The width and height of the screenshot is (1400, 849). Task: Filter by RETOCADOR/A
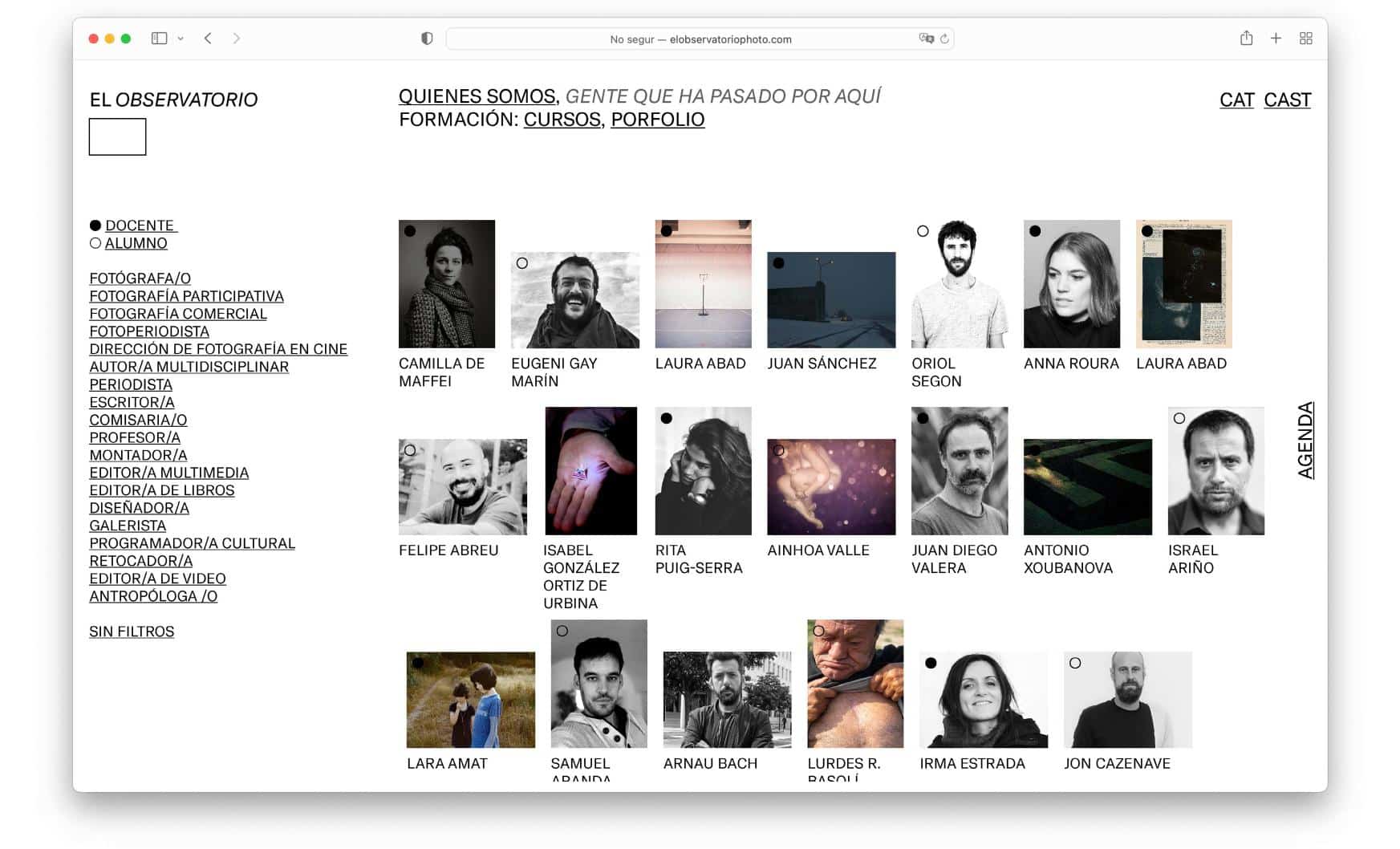coord(140,561)
